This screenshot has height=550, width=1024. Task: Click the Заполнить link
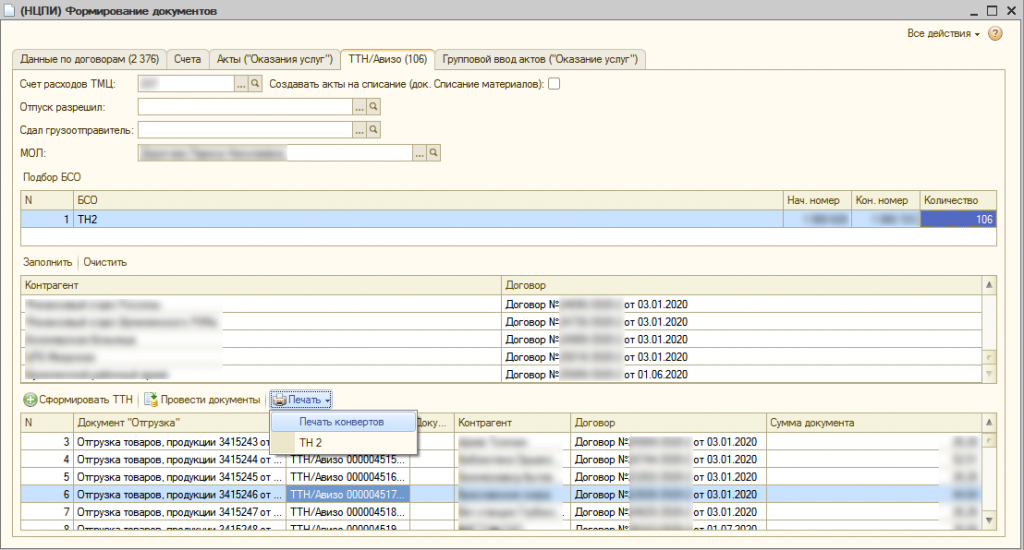[48, 262]
